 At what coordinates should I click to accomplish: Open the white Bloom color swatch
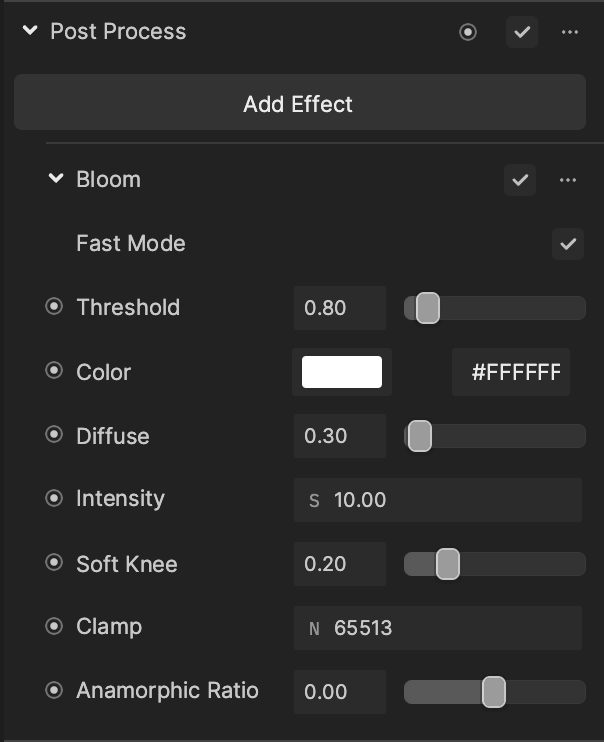pos(342,372)
